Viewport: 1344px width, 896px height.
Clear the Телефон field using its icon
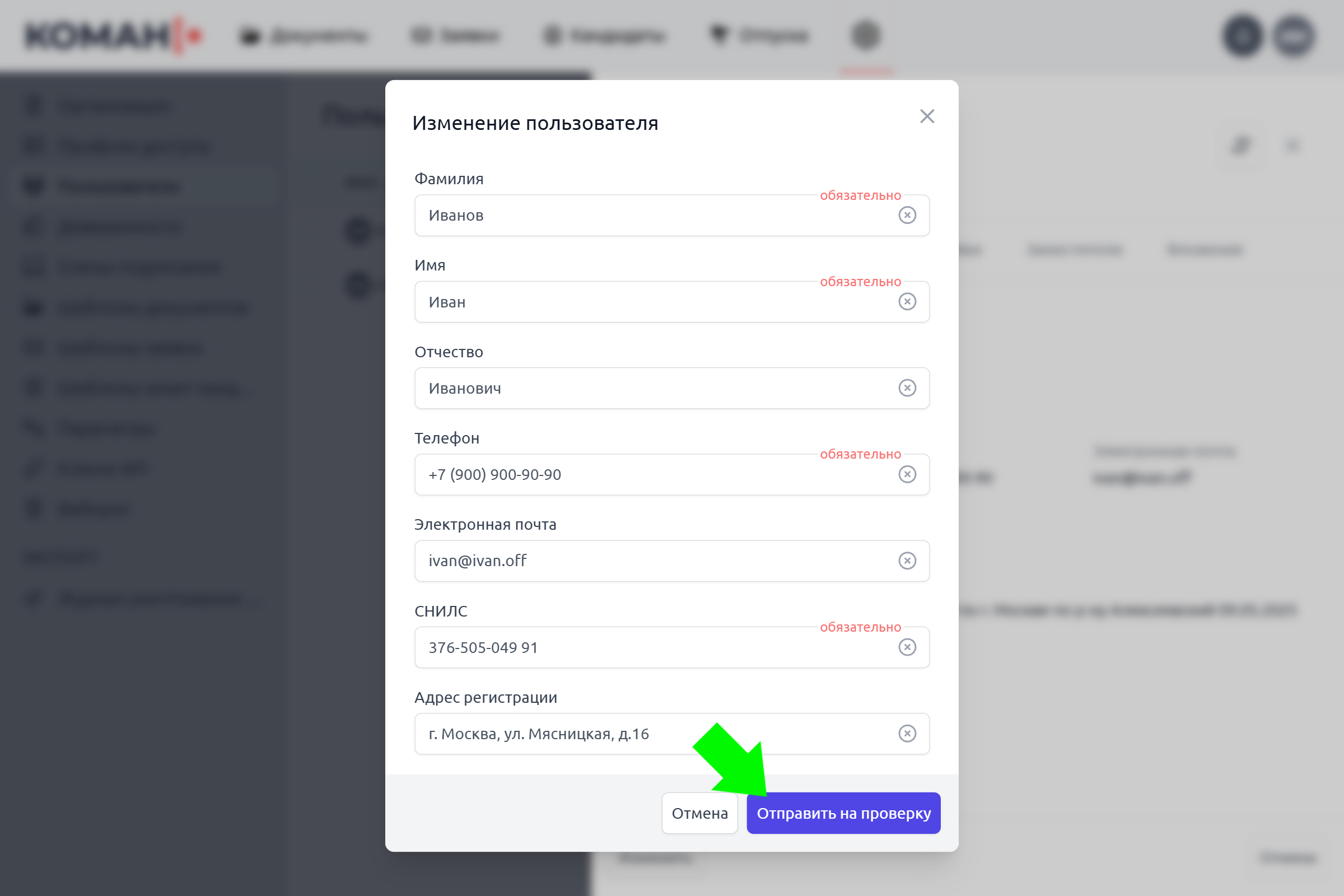[x=907, y=474]
